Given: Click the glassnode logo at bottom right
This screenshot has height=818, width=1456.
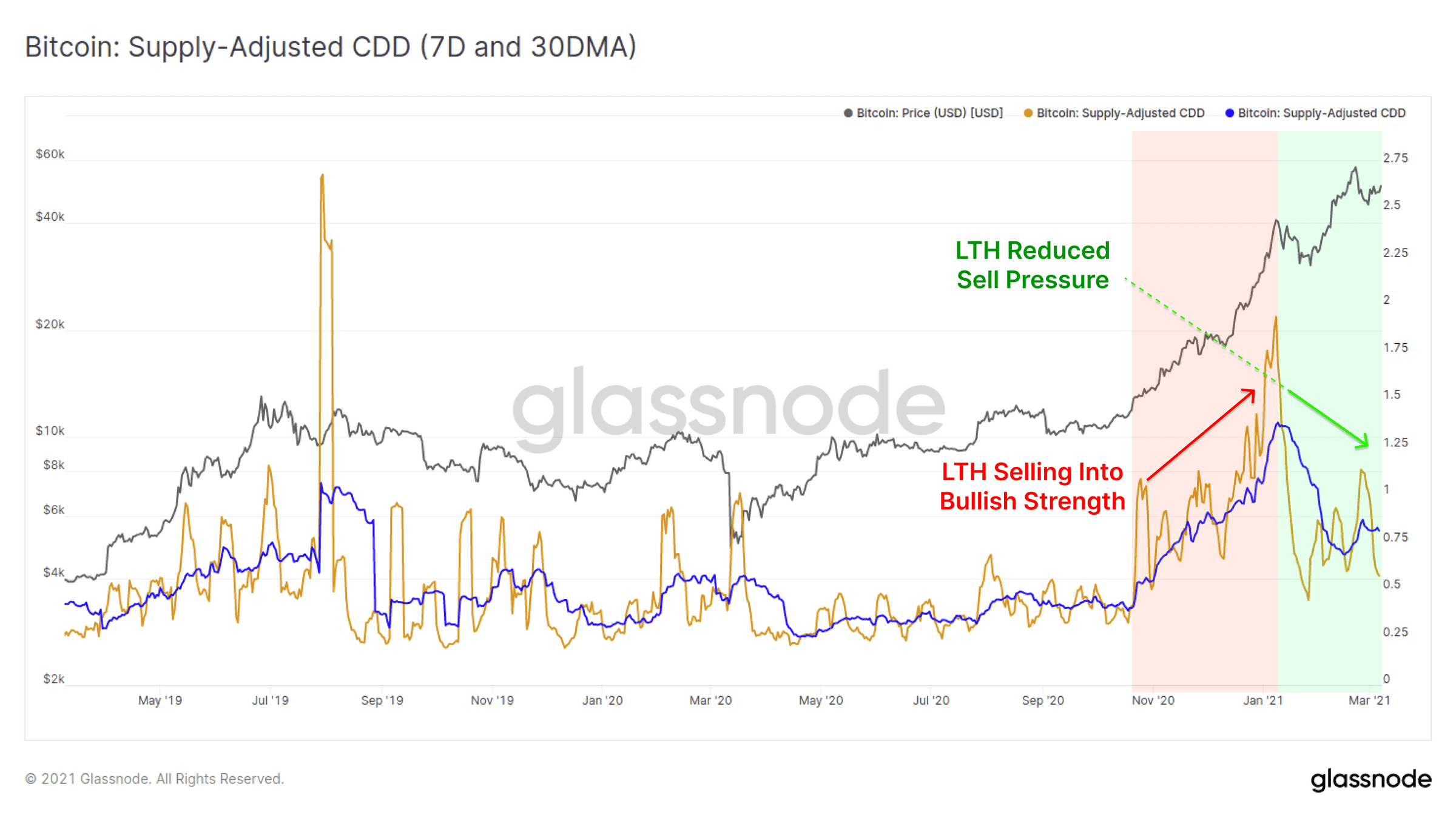Looking at the screenshot, I should pos(1370,780).
